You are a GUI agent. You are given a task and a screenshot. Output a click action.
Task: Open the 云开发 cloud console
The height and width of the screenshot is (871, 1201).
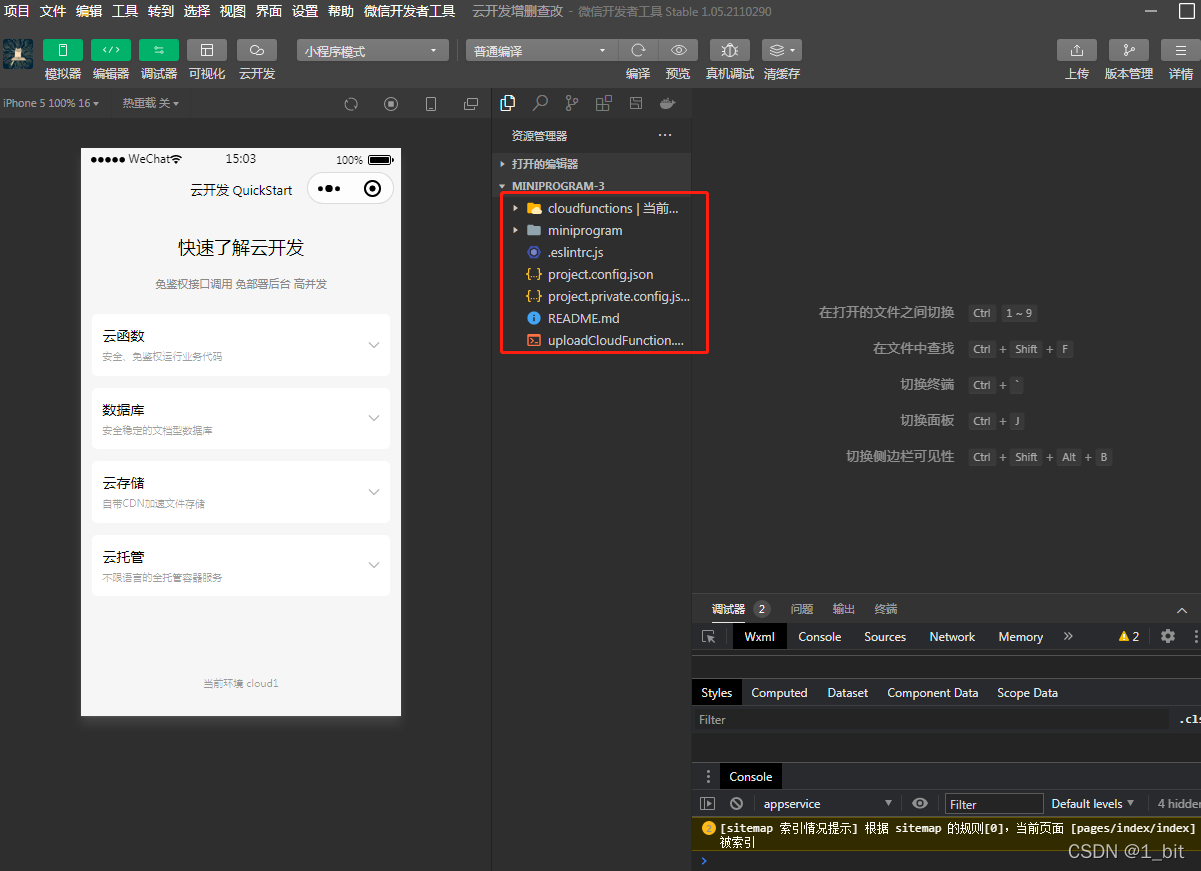coord(257,50)
